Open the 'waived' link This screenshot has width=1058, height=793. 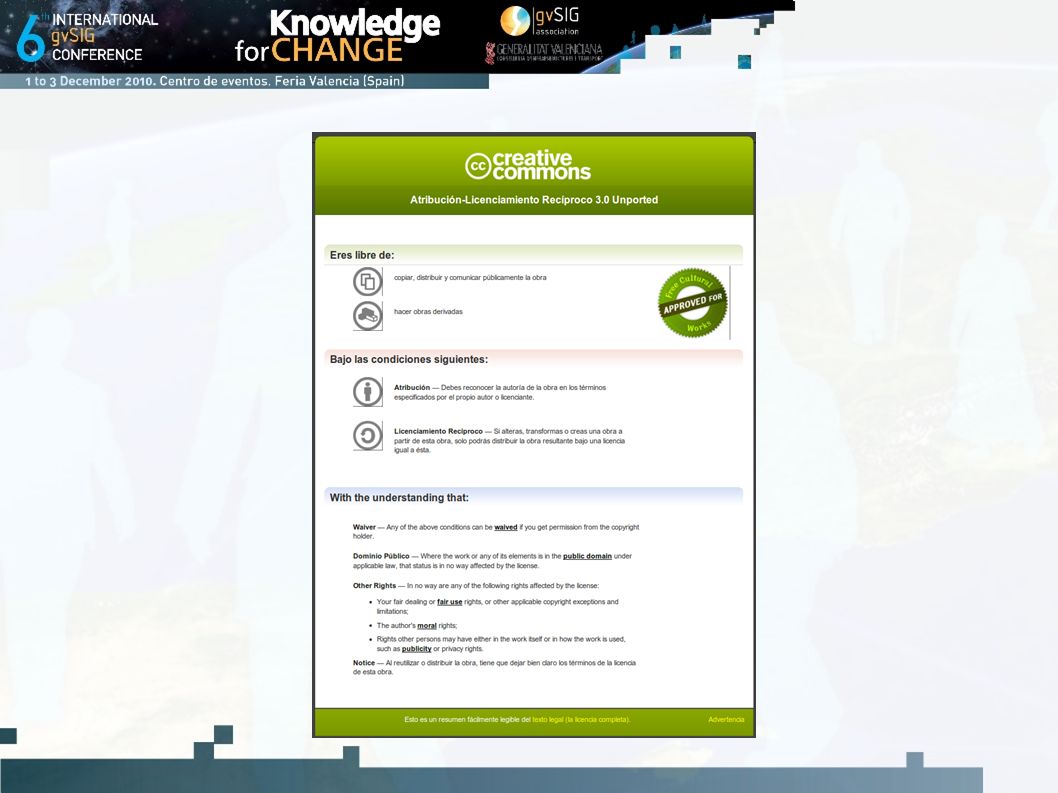[x=505, y=527]
